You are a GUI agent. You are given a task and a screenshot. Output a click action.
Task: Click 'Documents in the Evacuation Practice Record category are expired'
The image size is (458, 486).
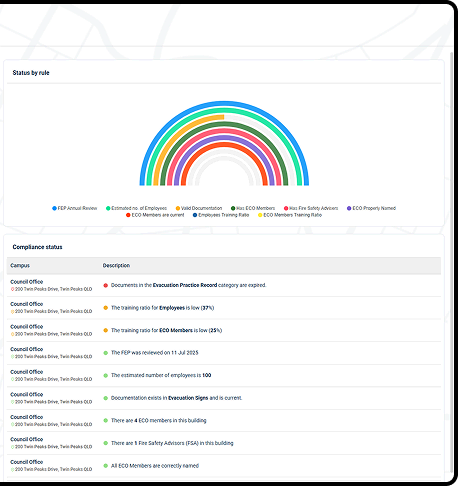coord(188,285)
